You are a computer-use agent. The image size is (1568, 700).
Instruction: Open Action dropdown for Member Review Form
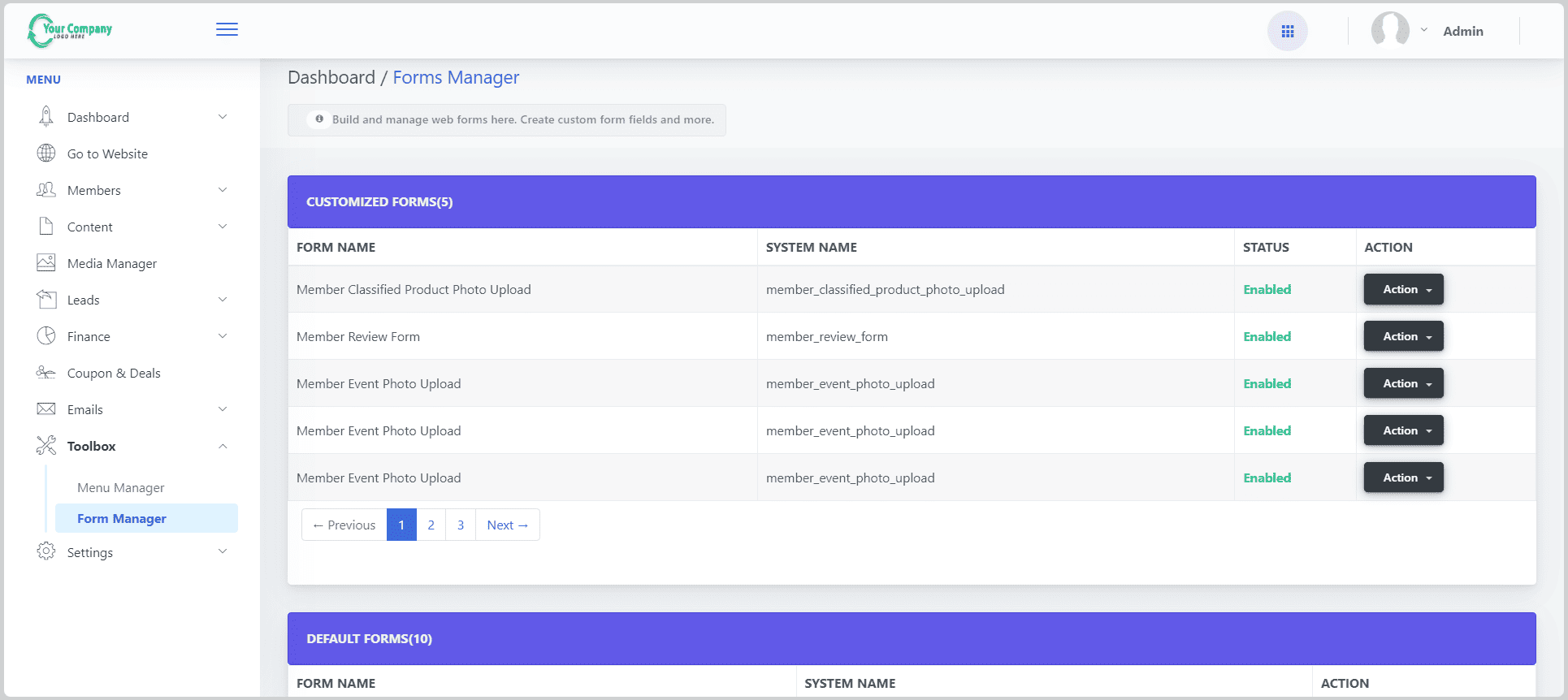pos(1402,336)
